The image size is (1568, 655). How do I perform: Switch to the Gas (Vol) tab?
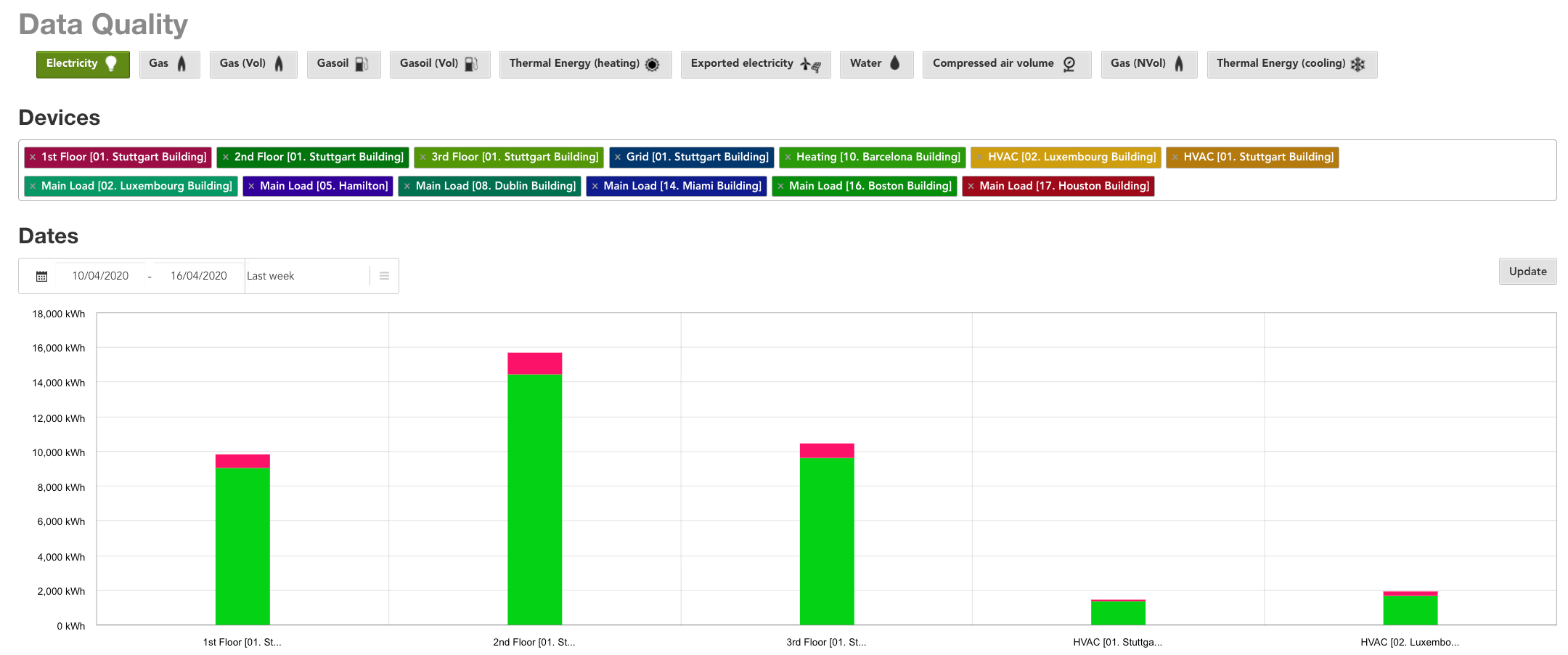[x=253, y=64]
